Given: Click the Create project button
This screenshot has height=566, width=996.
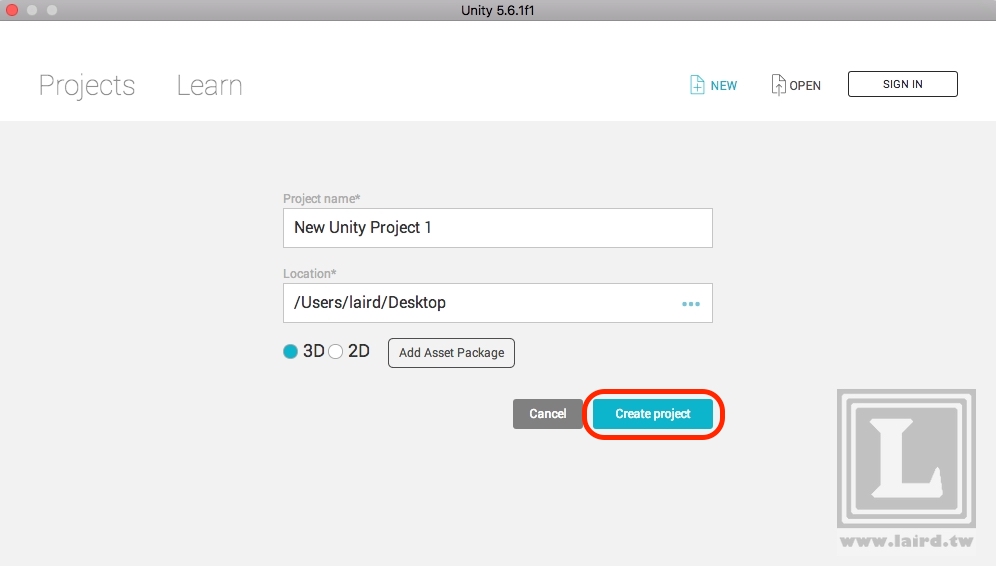Looking at the screenshot, I should point(653,414).
